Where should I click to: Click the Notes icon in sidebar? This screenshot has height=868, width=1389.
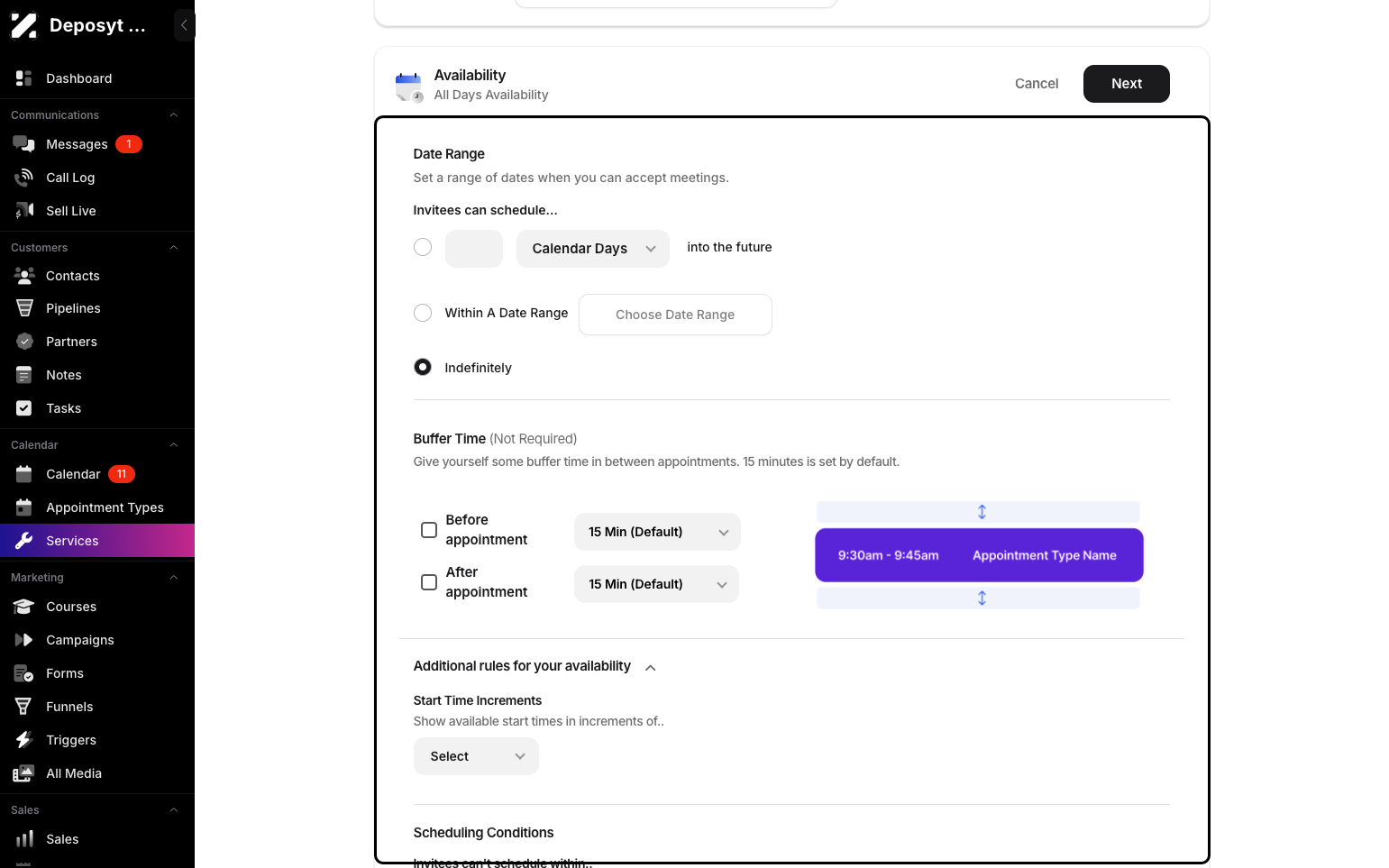pos(24,375)
